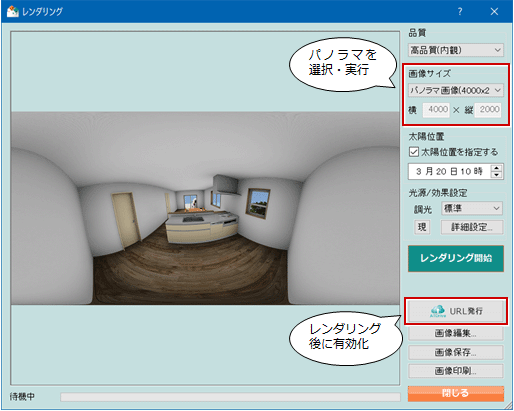Open 詳細設定 settings
Image resolution: width=514 pixels, height=411 pixels.
[472, 227]
